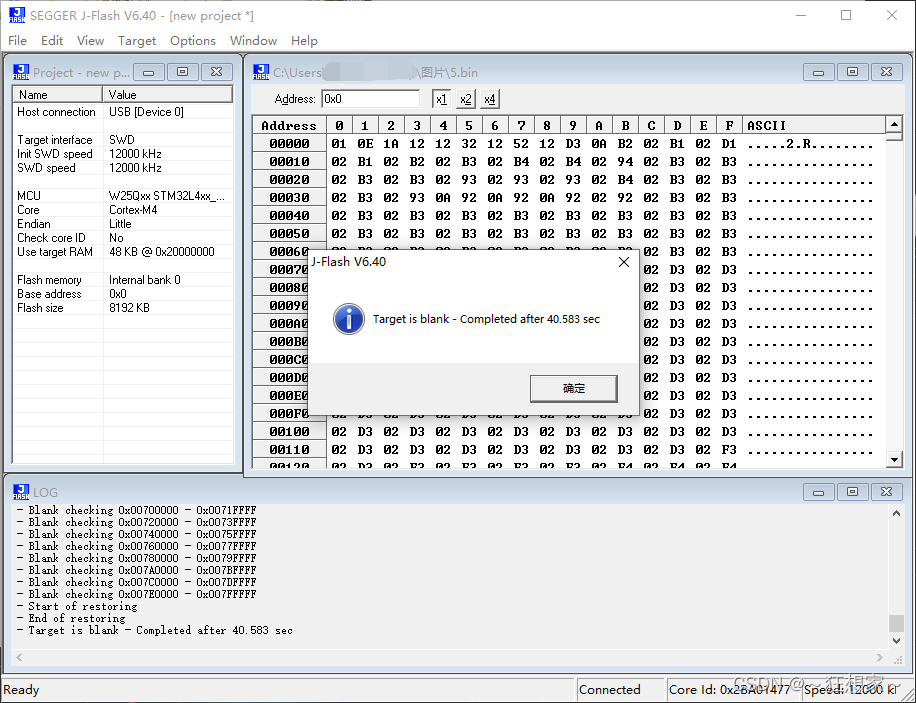
Task: Click the J-Flash icon in LOG panel title
Action: pos(21,492)
